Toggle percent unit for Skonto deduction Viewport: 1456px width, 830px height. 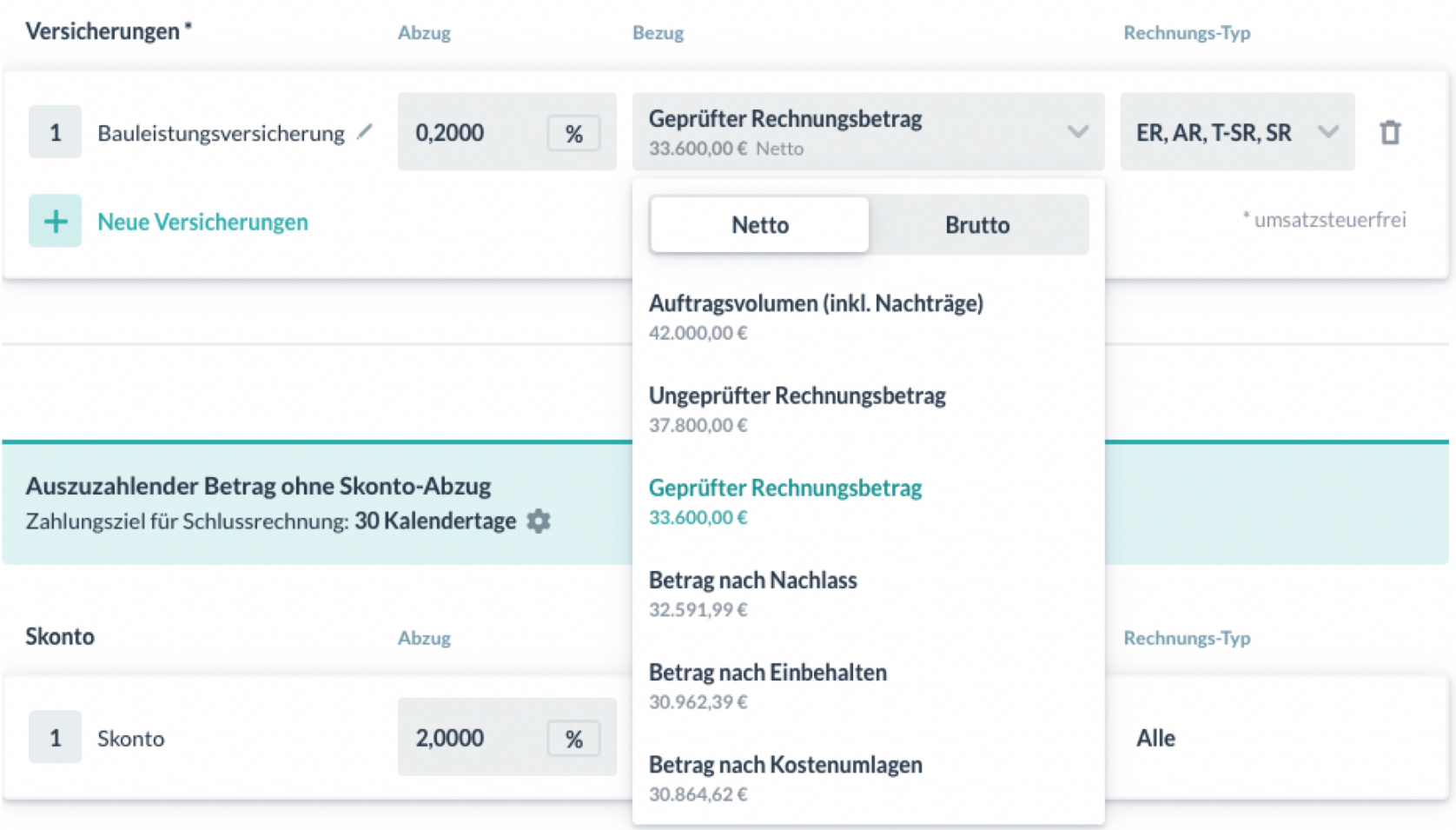573,739
